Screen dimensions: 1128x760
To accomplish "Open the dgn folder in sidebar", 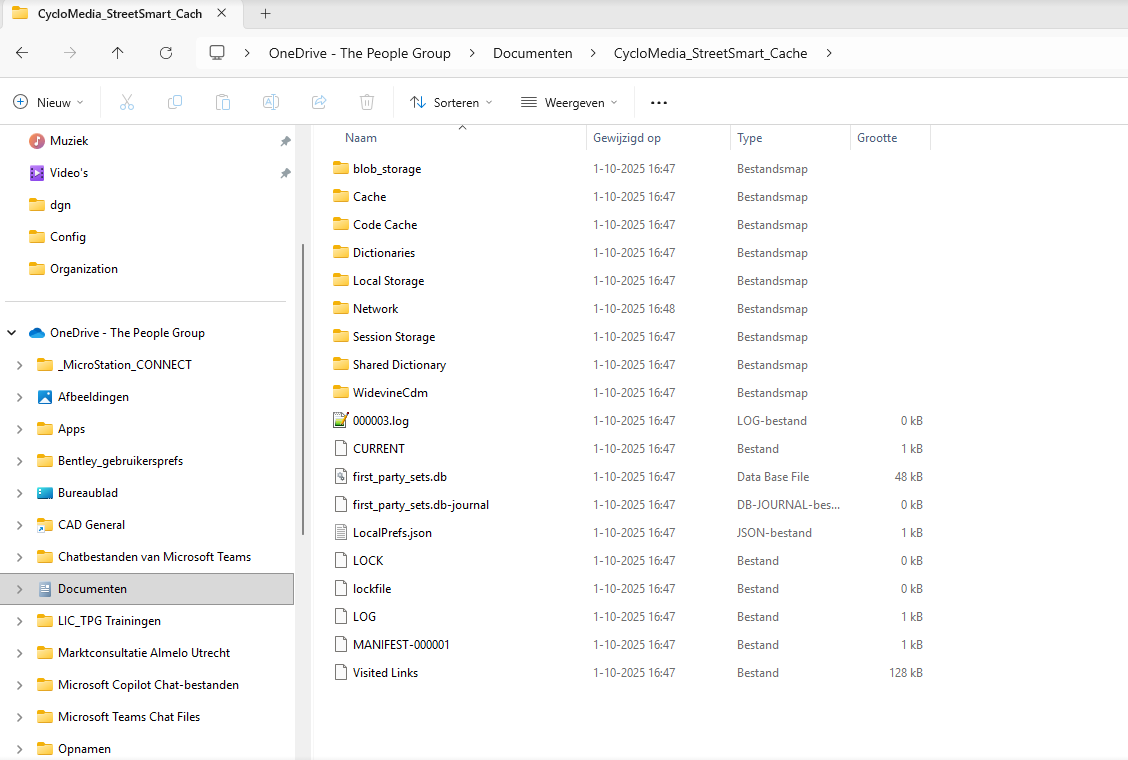I will [60, 205].
